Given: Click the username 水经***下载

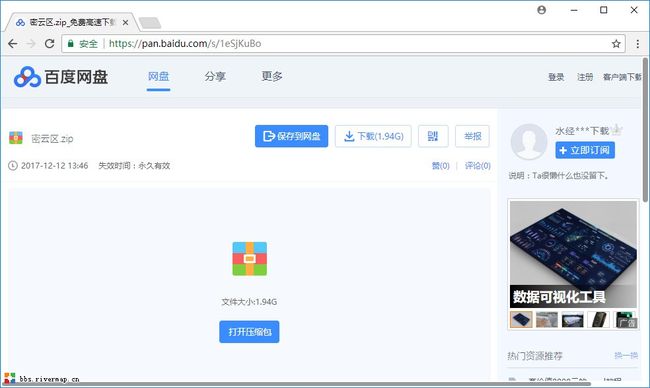Looking at the screenshot, I should [x=582, y=131].
